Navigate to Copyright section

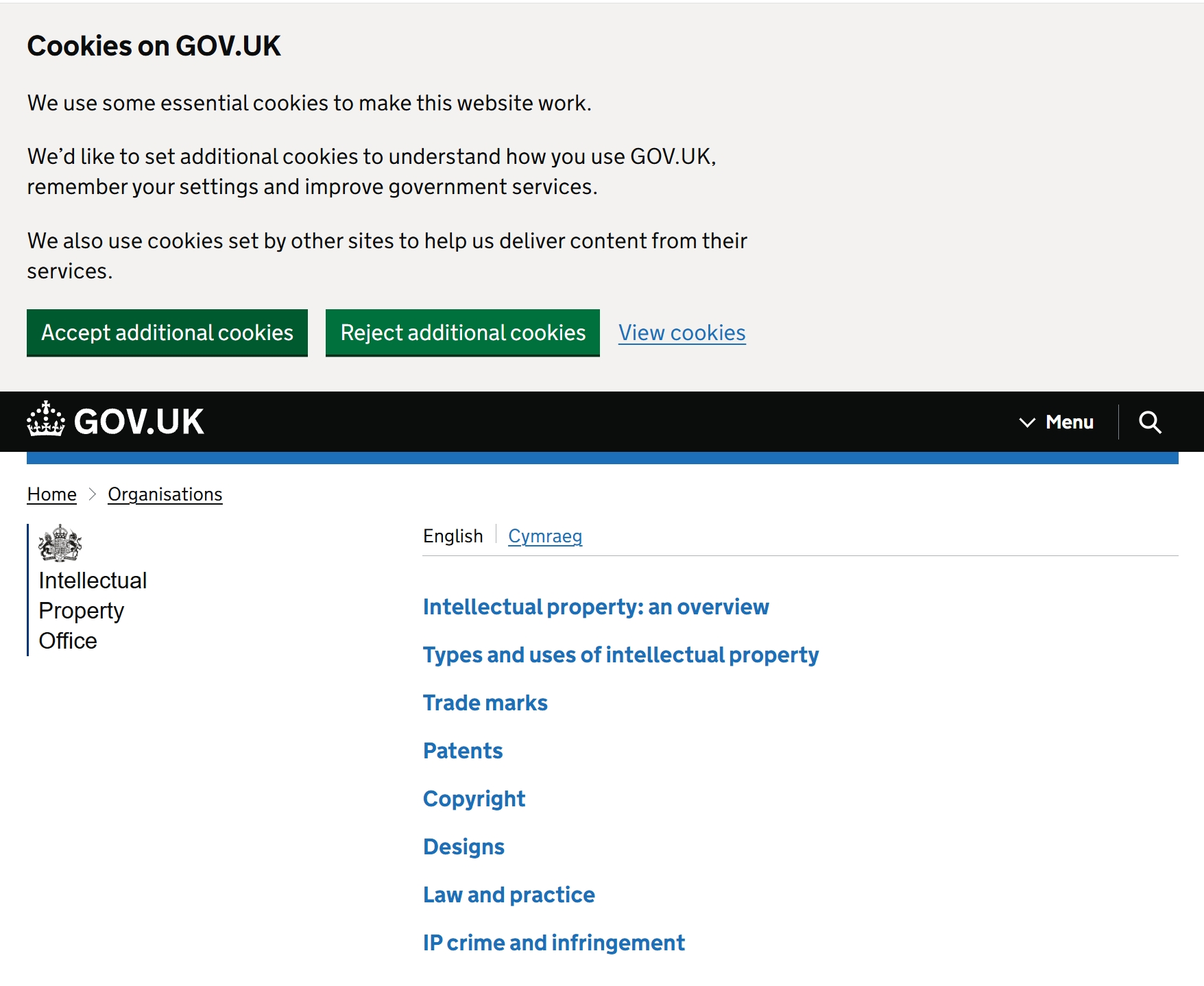tap(474, 799)
